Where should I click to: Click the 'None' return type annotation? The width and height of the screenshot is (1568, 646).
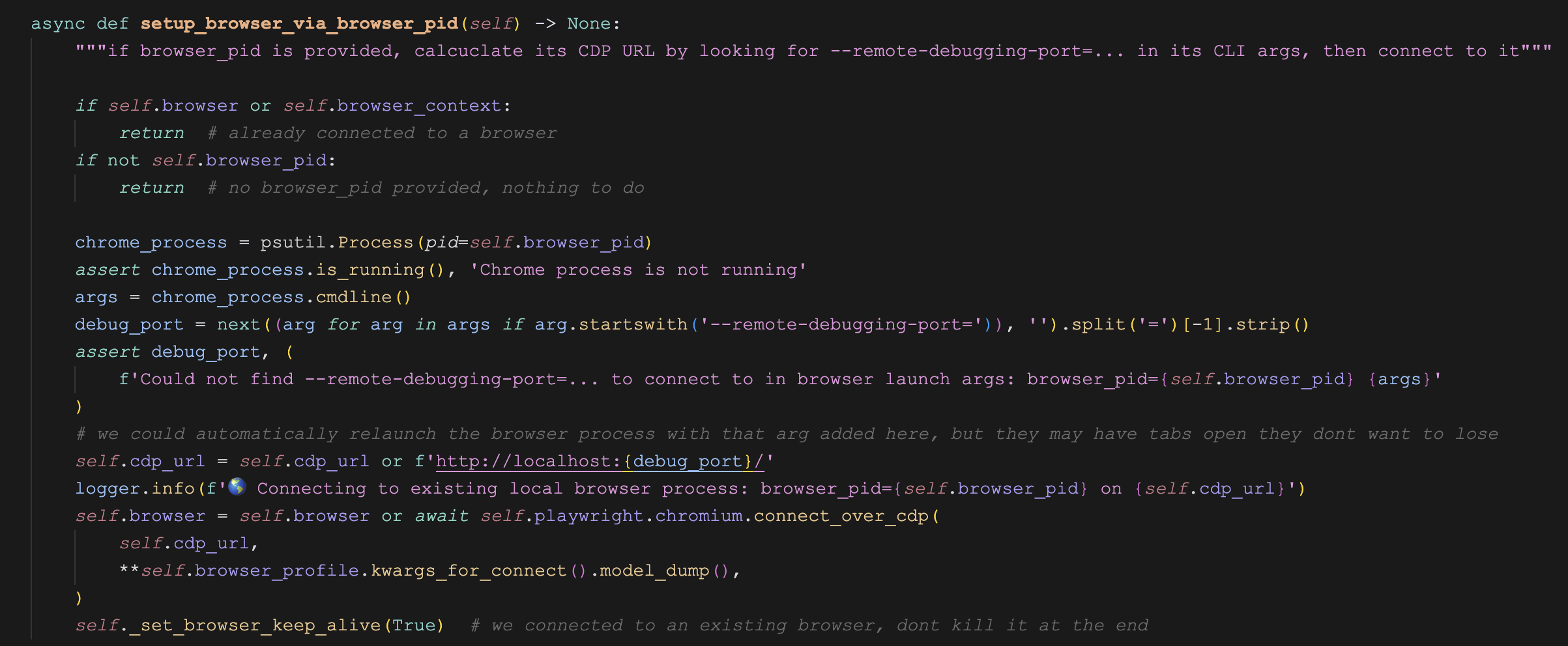[x=589, y=23]
